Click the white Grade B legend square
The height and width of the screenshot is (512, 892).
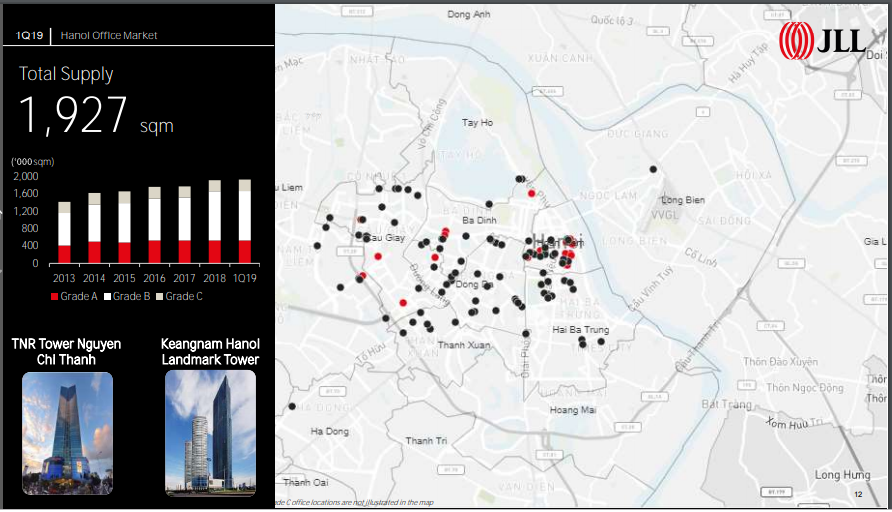107,297
